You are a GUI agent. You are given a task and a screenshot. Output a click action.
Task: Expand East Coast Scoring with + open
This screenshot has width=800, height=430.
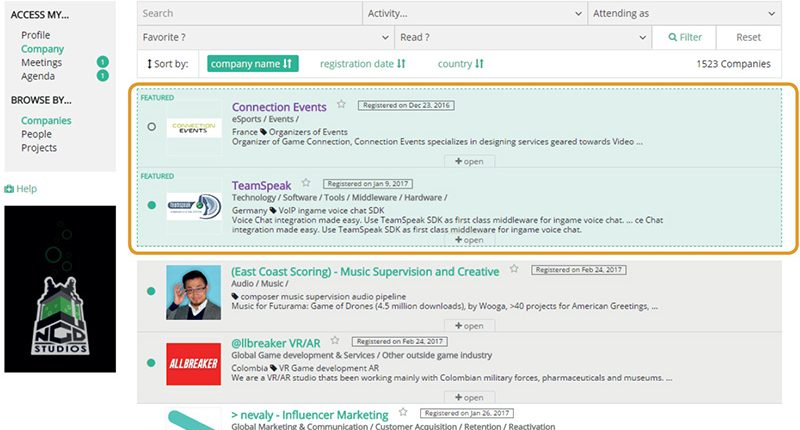pyautogui.click(x=469, y=325)
